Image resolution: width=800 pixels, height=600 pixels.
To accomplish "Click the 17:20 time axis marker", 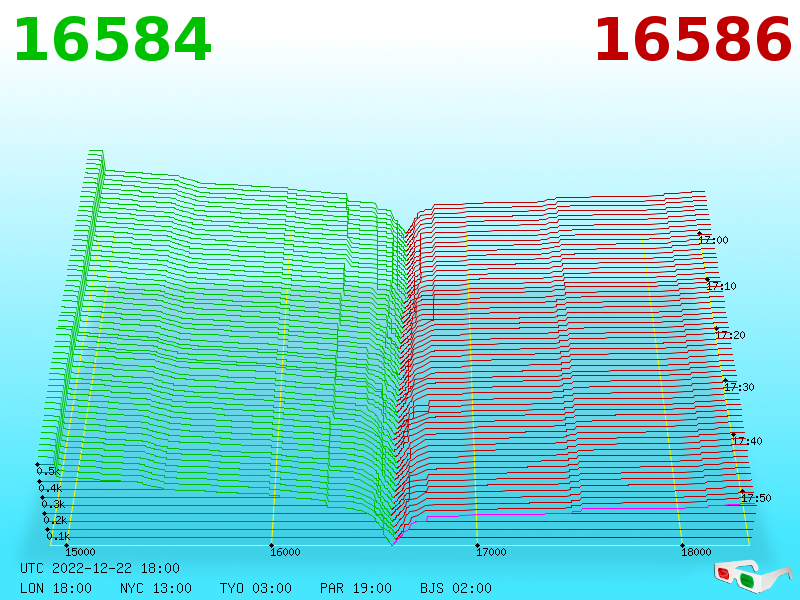I will (x=731, y=335).
